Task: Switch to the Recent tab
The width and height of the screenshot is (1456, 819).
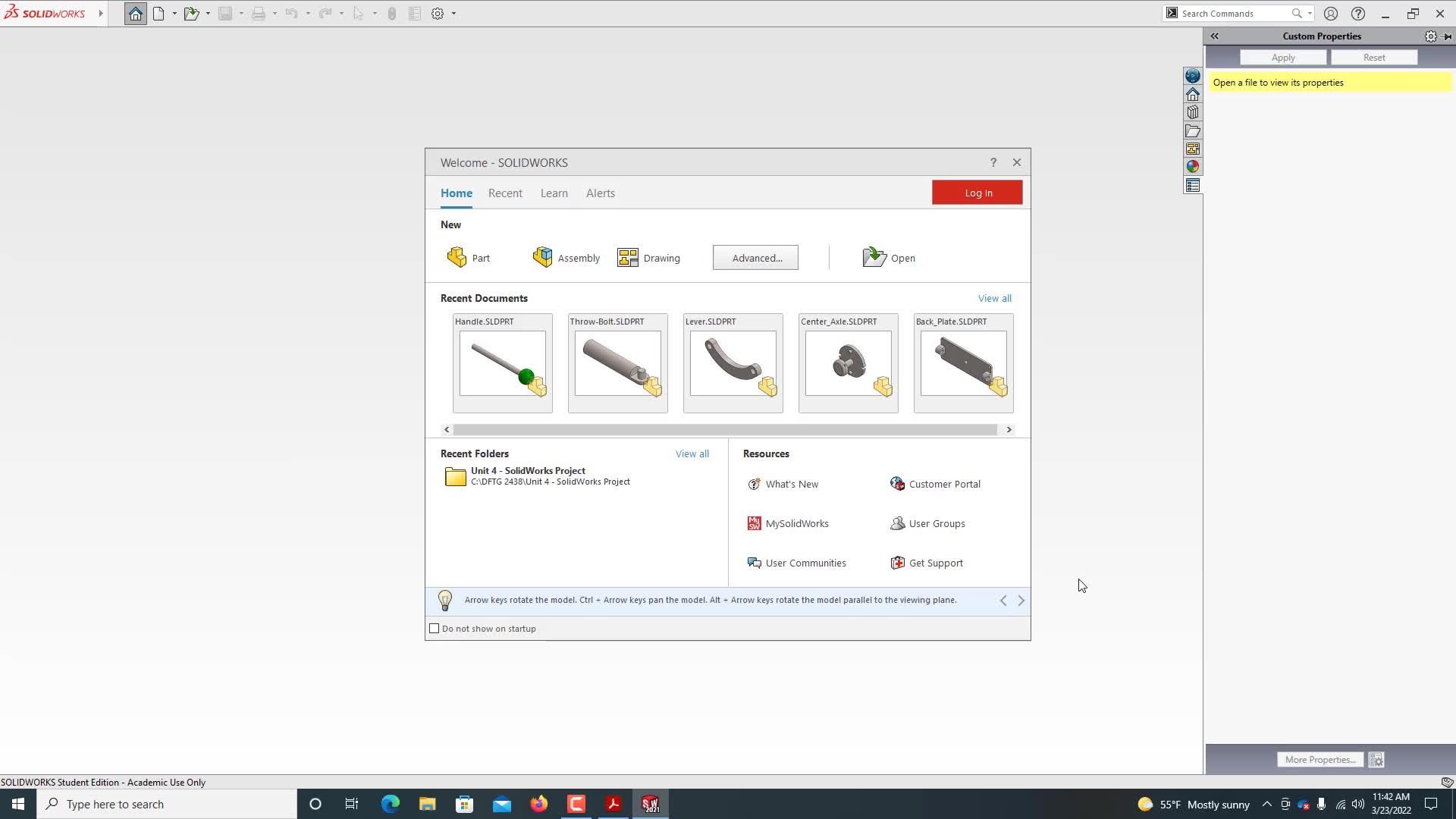Action: pyautogui.click(x=505, y=193)
